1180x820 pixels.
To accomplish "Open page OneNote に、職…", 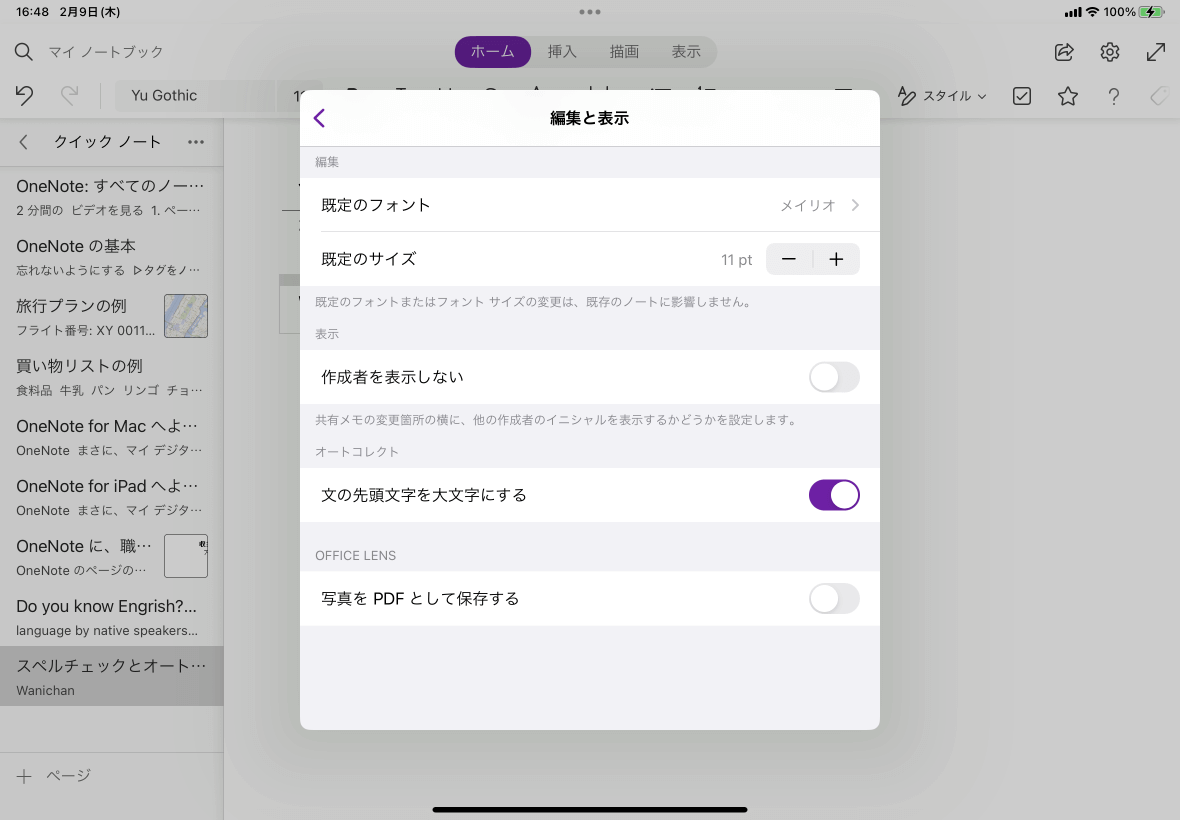I will pyautogui.click(x=111, y=557).
